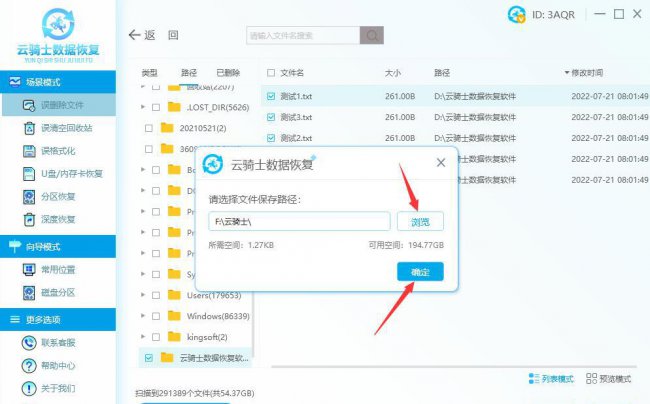Uncheck 云骑士数据恢复软件 folder checkbox
The width and height of the screenshot is (650, 404).
(x=149, y=358)
